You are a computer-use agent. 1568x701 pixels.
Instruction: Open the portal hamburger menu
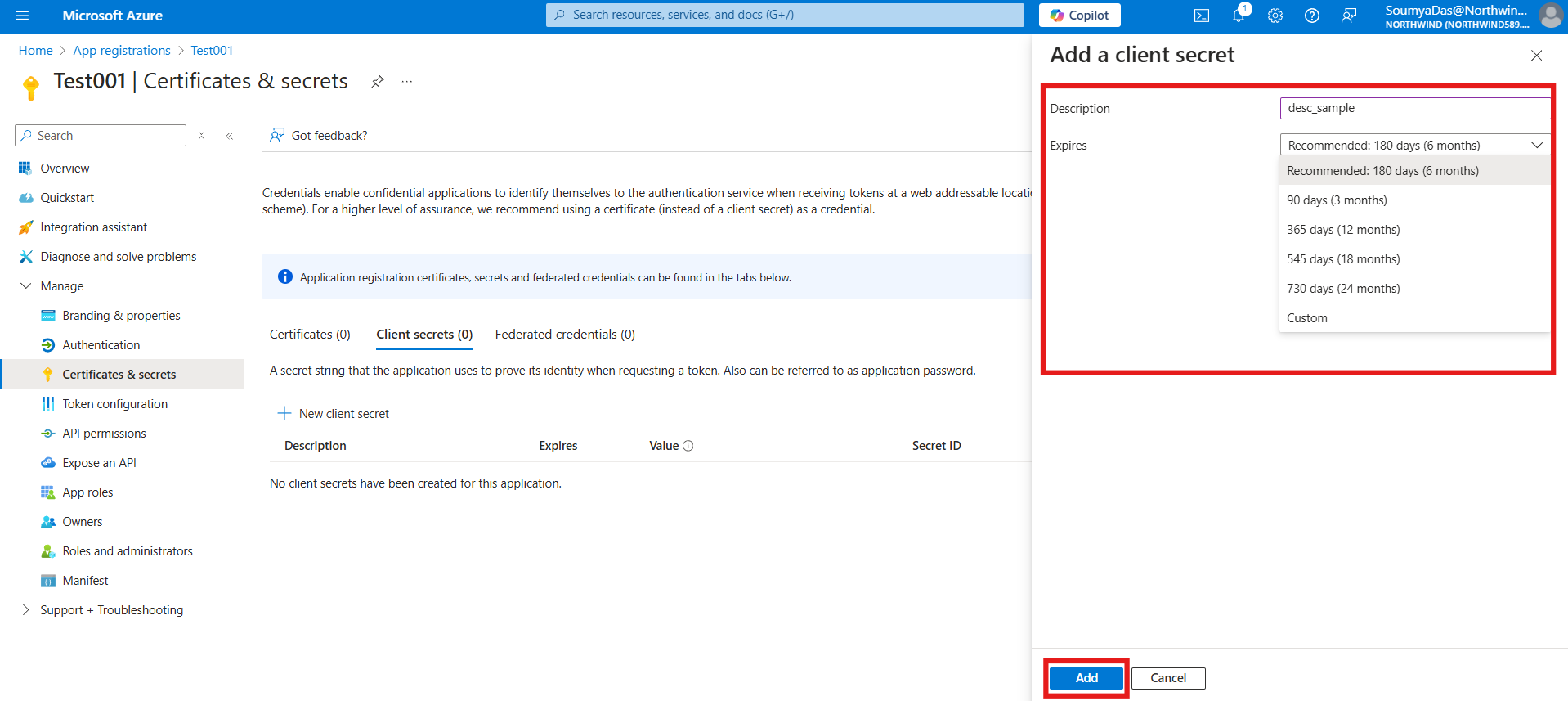[22, 16]
